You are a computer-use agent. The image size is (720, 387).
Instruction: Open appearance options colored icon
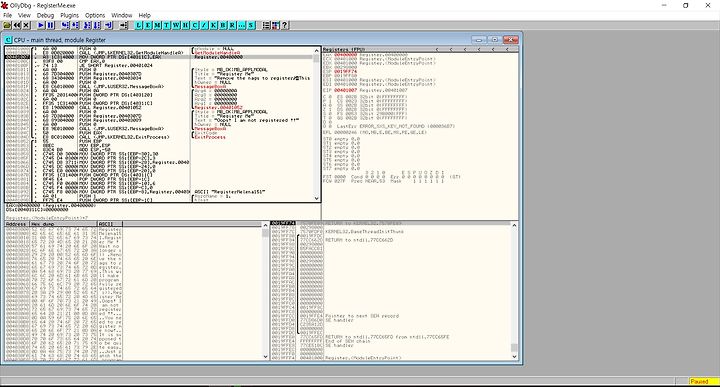pos(275,25)
